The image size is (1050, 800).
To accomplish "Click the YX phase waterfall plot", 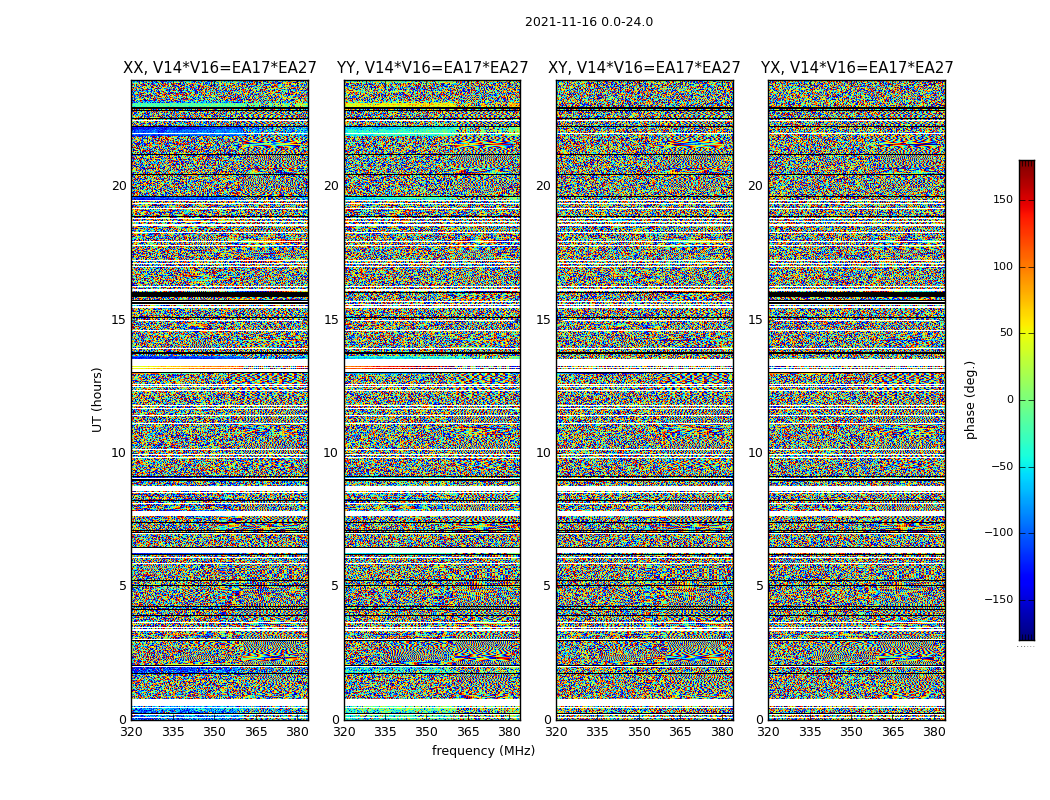I will pyautogui.click(x=857, y=400).
